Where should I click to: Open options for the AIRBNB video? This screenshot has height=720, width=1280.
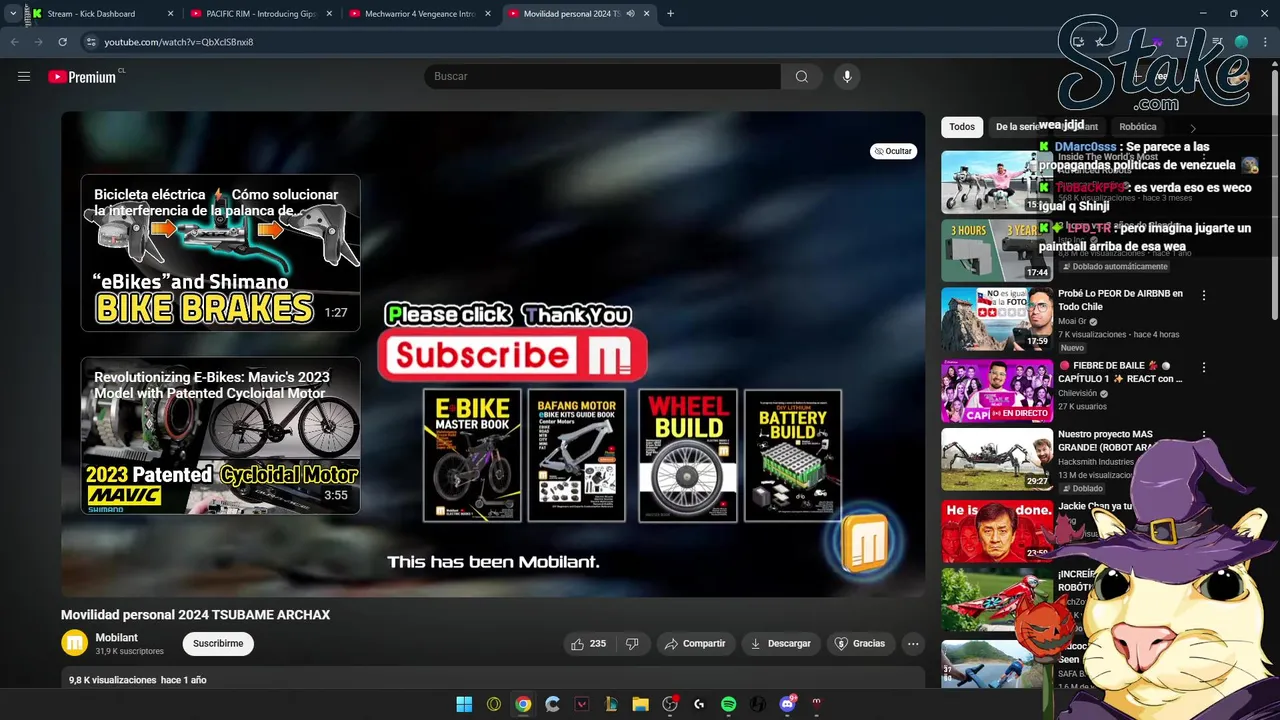tap(1204, 296)
